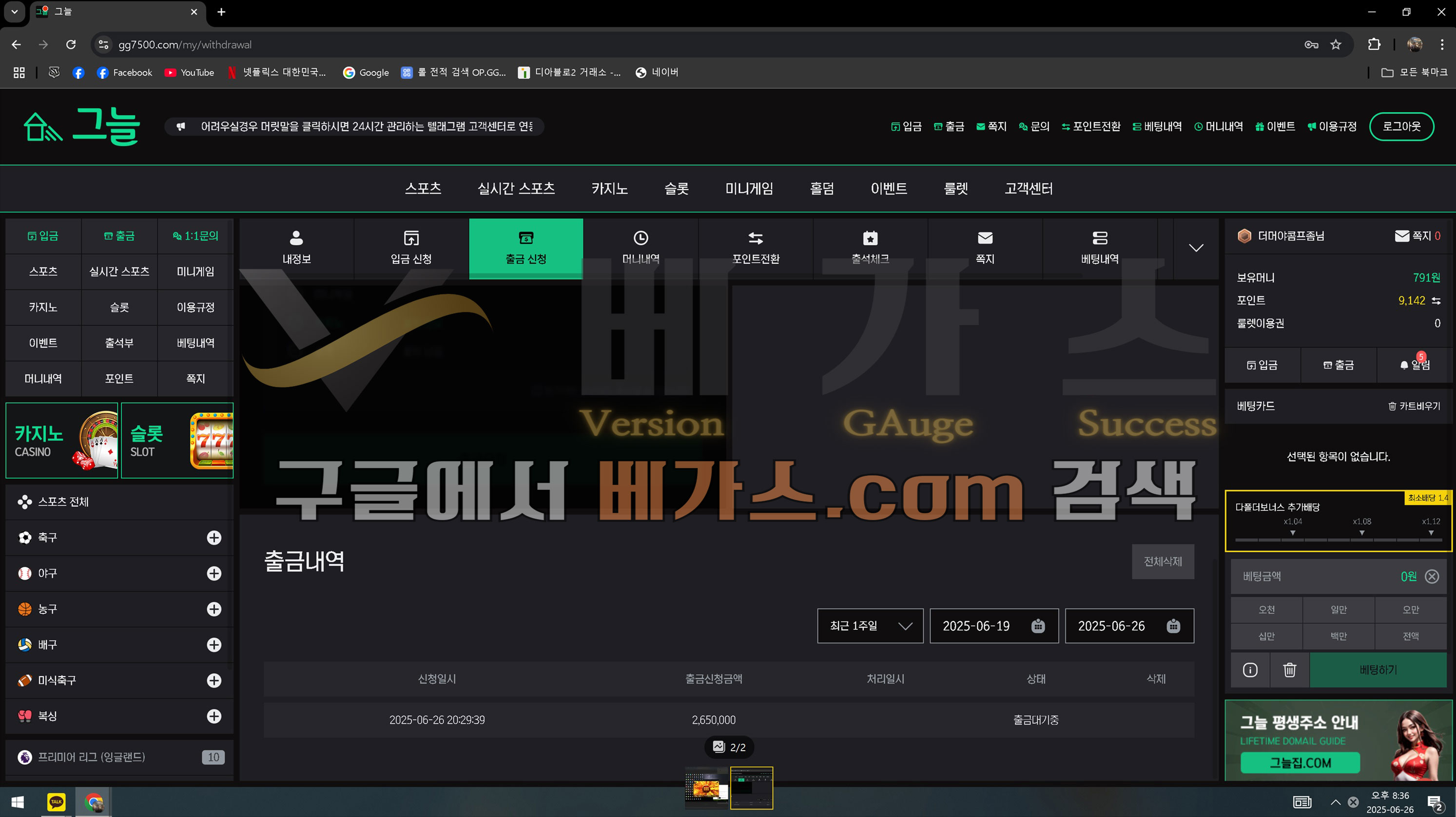Open start date 2025-06-19 calendar icon
Image resolution: width=1456 pixels, height=817 pixels.
pos(1038,625)
